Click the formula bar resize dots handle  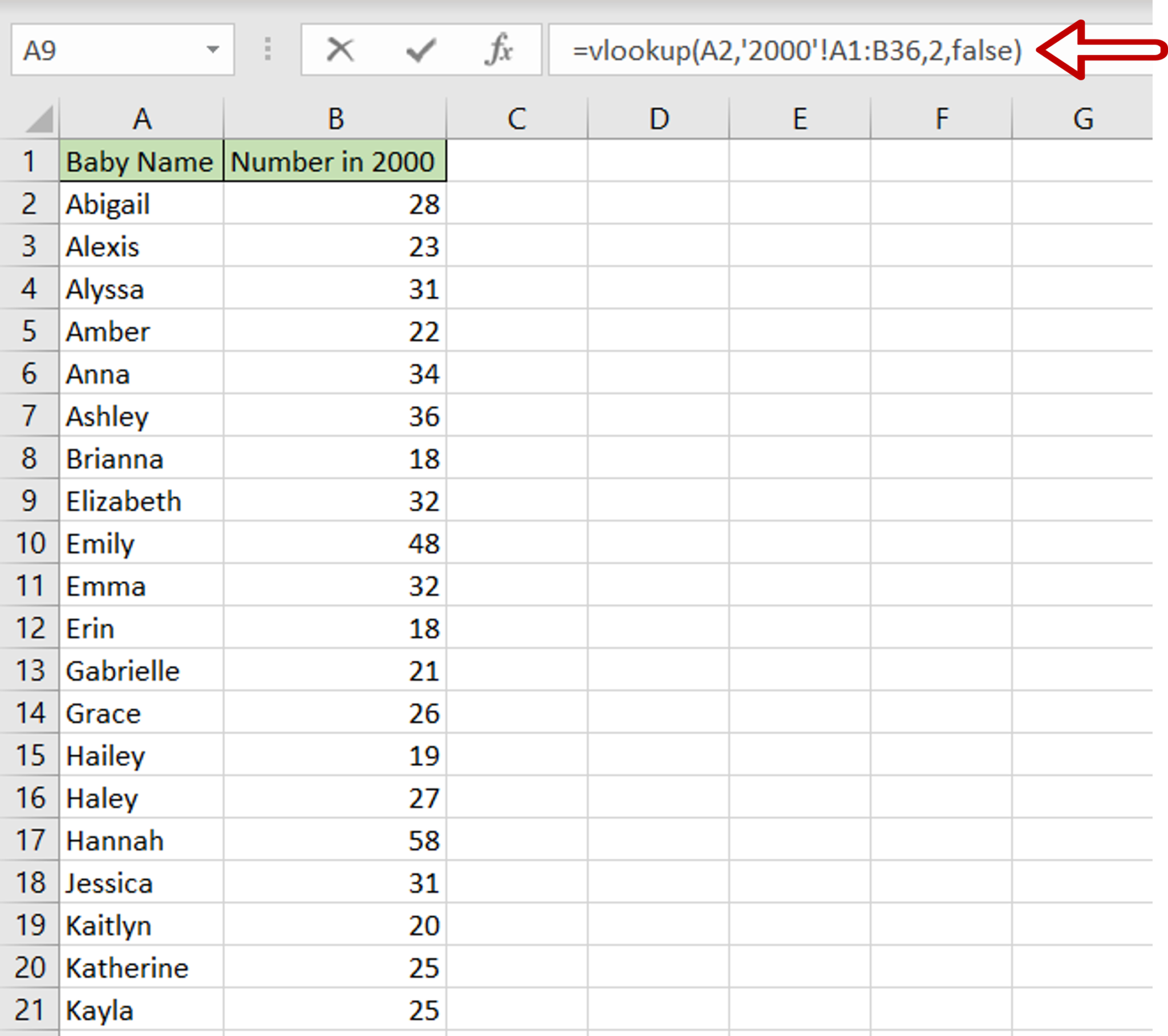point(267,50)
